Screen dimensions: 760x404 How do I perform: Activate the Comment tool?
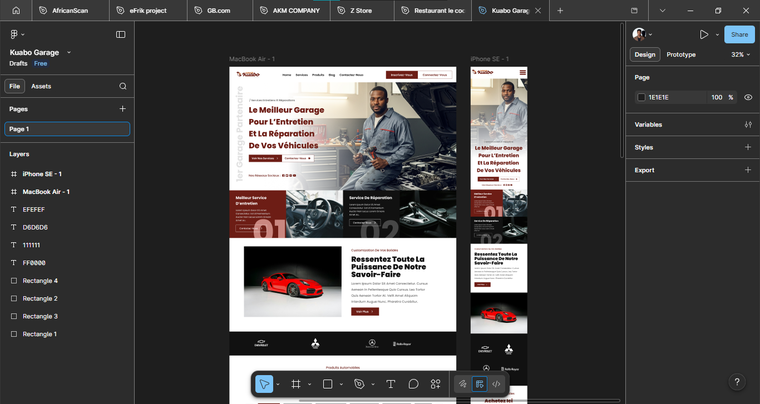pos(413,384)
